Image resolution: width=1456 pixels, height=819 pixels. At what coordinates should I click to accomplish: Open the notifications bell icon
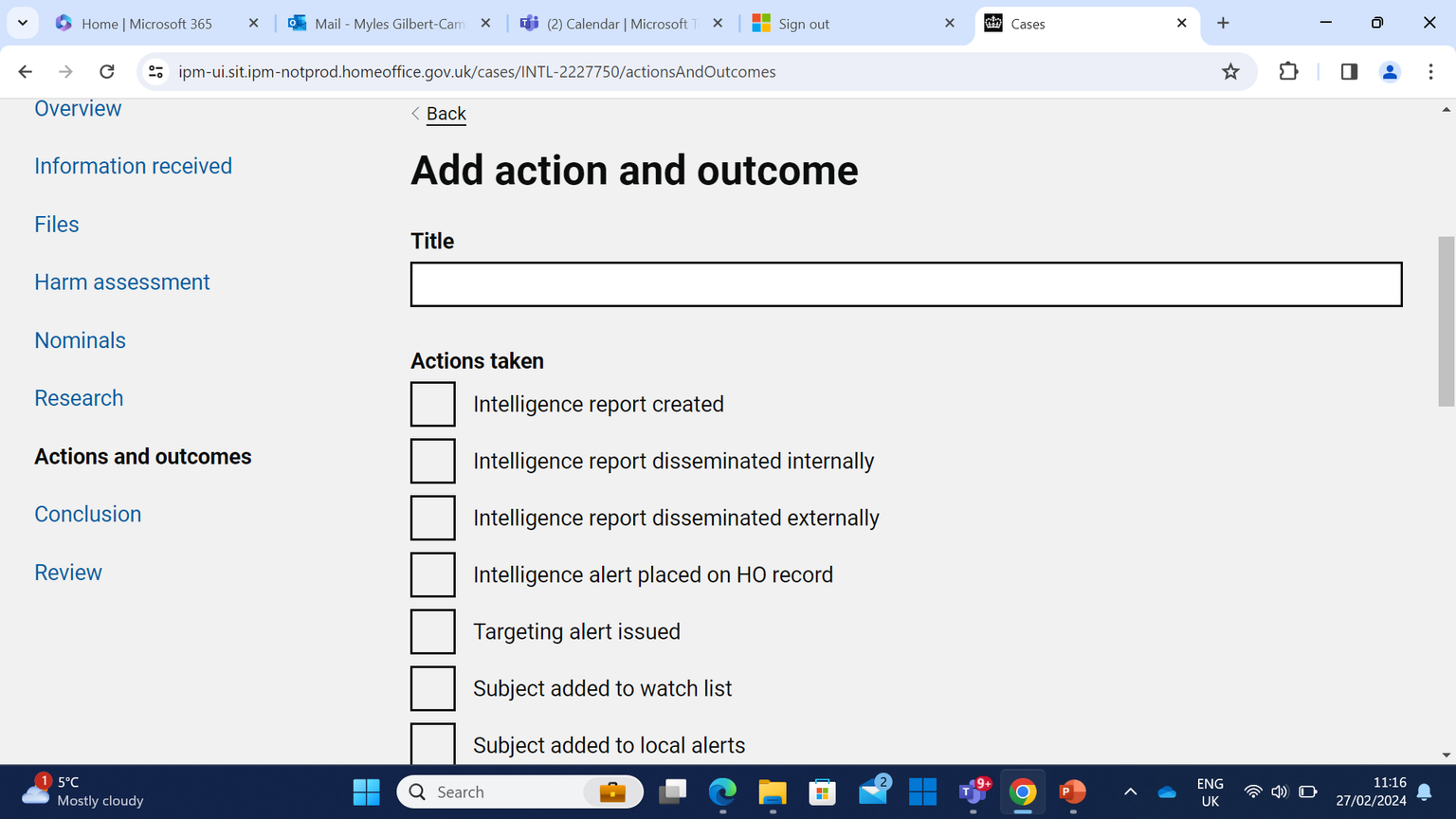click(1425, 792)
